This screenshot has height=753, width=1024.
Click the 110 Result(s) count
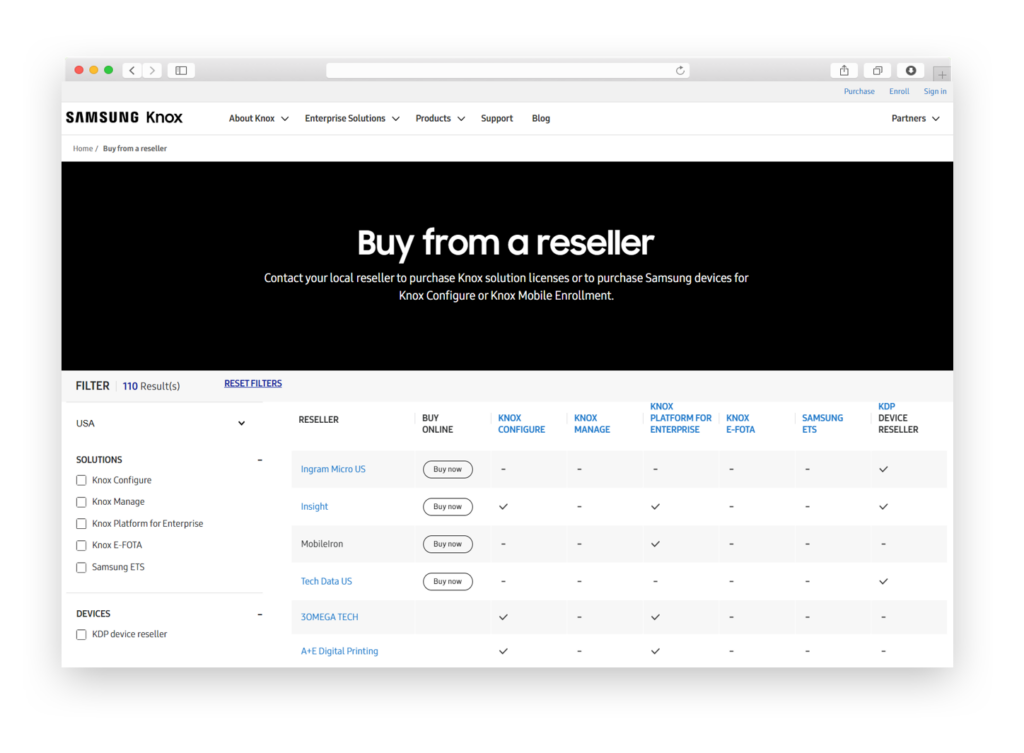[151, 386]
